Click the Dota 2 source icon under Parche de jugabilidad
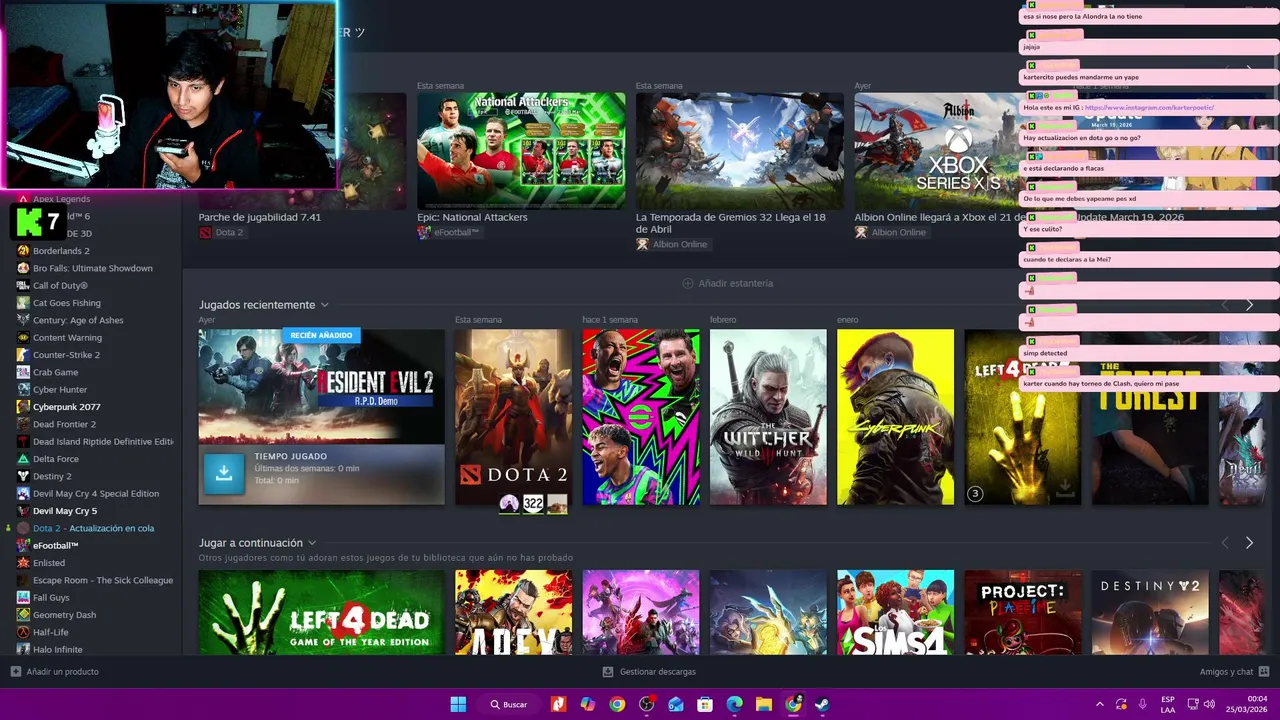Viewport: 1280px width, 720px height. 205,232
